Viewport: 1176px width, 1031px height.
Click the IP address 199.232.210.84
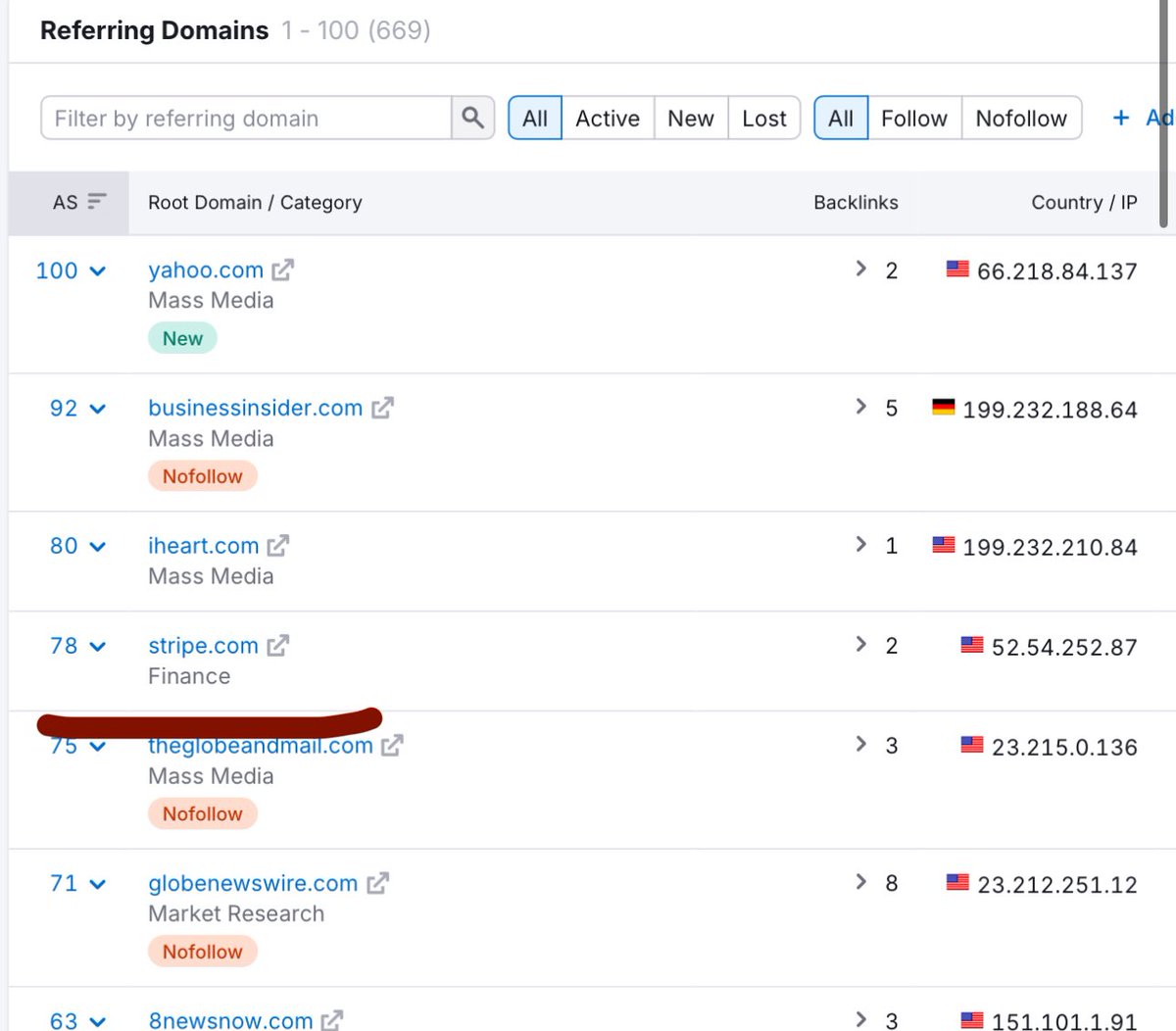click(1050, 547)
